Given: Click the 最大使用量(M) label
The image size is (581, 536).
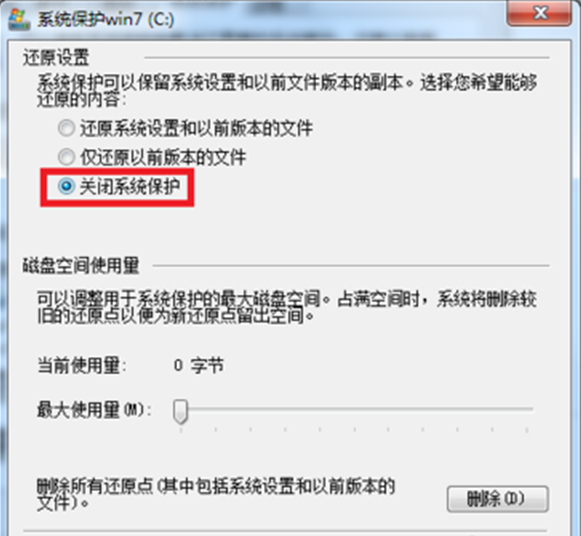Looking at the screenshot, I should tap(94, 410).
